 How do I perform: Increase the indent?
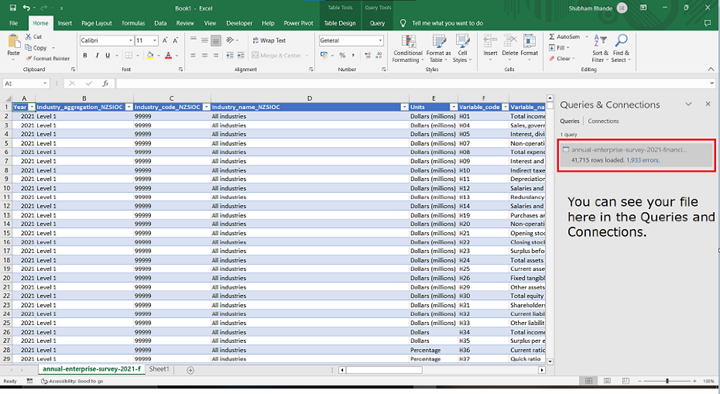[x=241, y=56]
